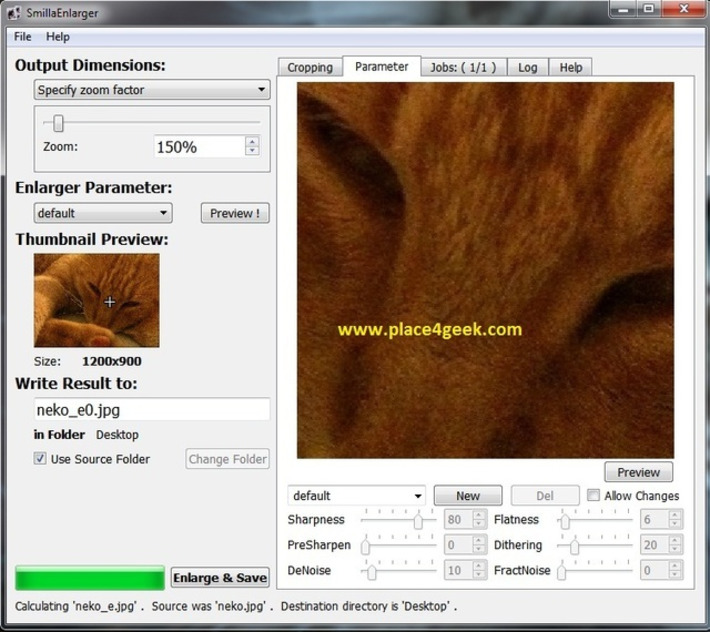710x632 pixels.
Task: Click the Preview button under the image
Action: (x=638, y=472)
